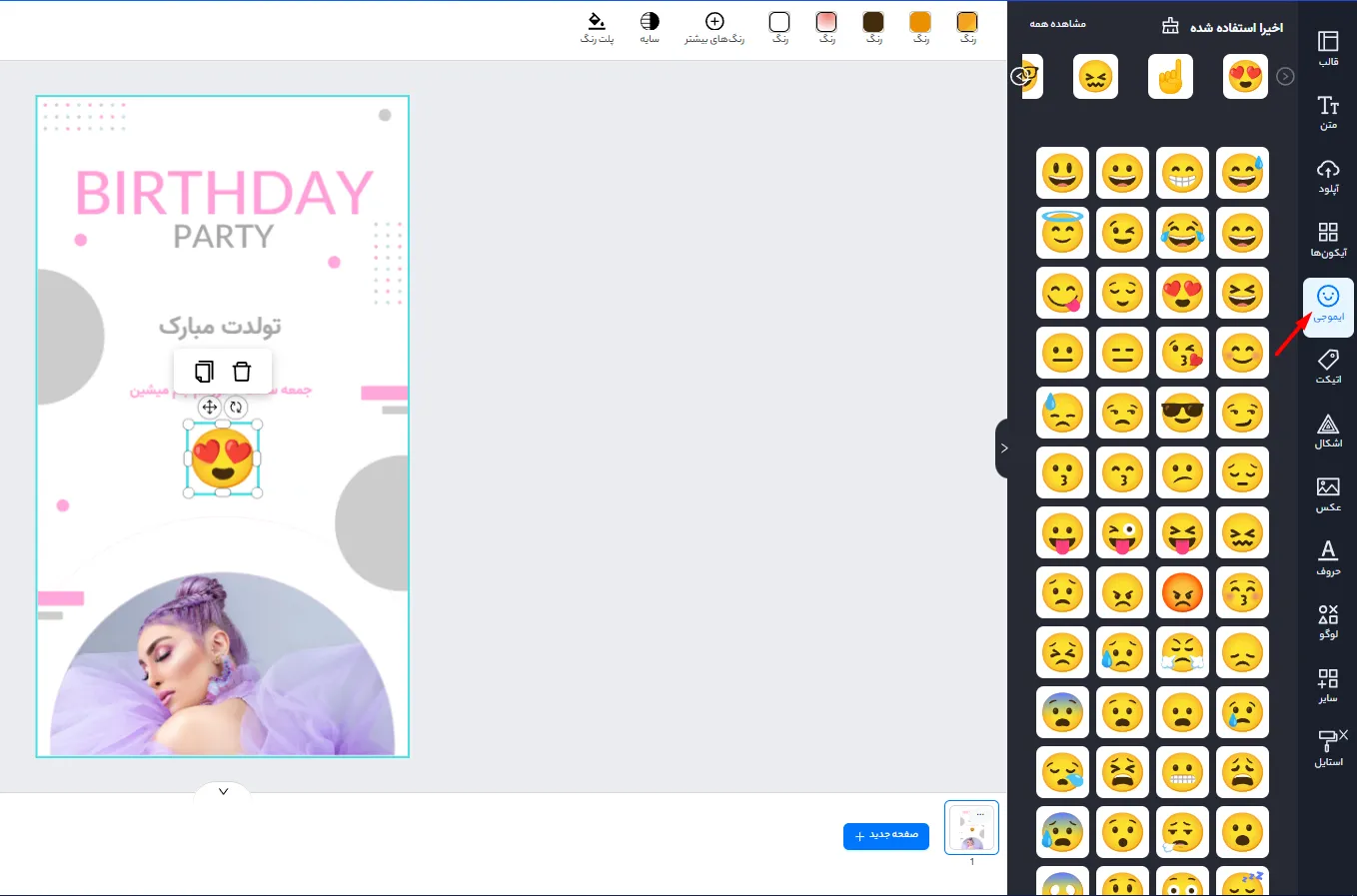
Task: Open the حروف (letters) sidebar icon
Action: coord(1328,558)
